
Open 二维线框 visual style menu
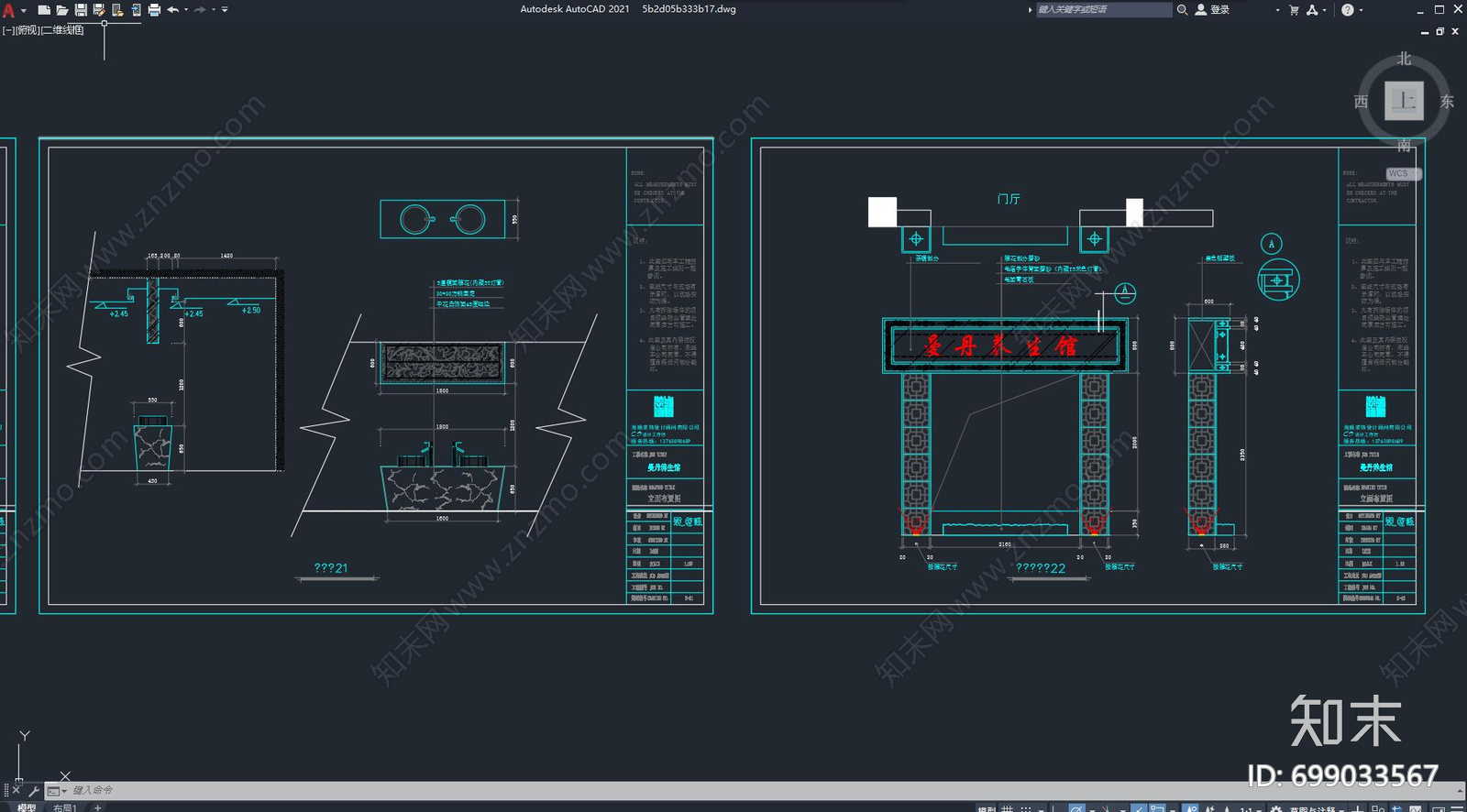(63, 30)
